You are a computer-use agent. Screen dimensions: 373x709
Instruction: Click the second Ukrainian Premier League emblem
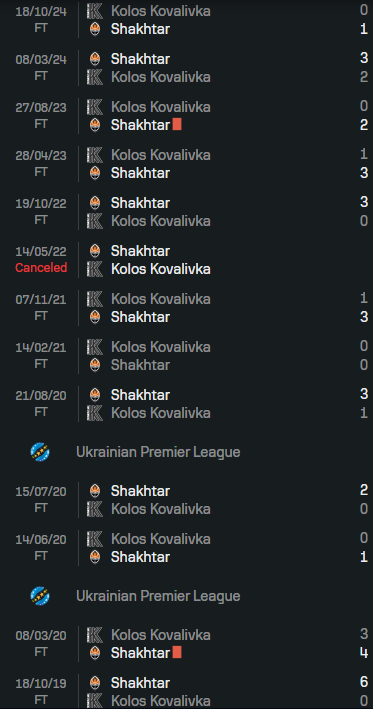pyautogui.click(x=40, y=596)
